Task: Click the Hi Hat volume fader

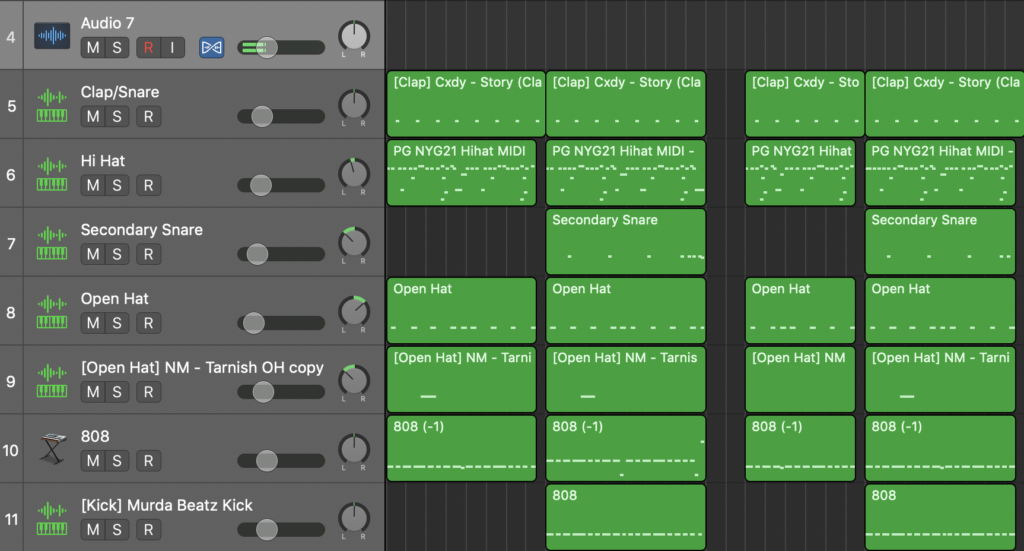Action: pyautogui.click(x=261, y=185)
